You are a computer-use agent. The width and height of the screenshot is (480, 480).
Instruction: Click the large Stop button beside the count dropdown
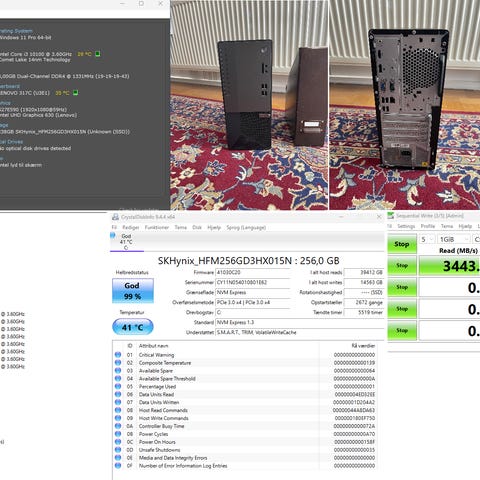(402, 244)
